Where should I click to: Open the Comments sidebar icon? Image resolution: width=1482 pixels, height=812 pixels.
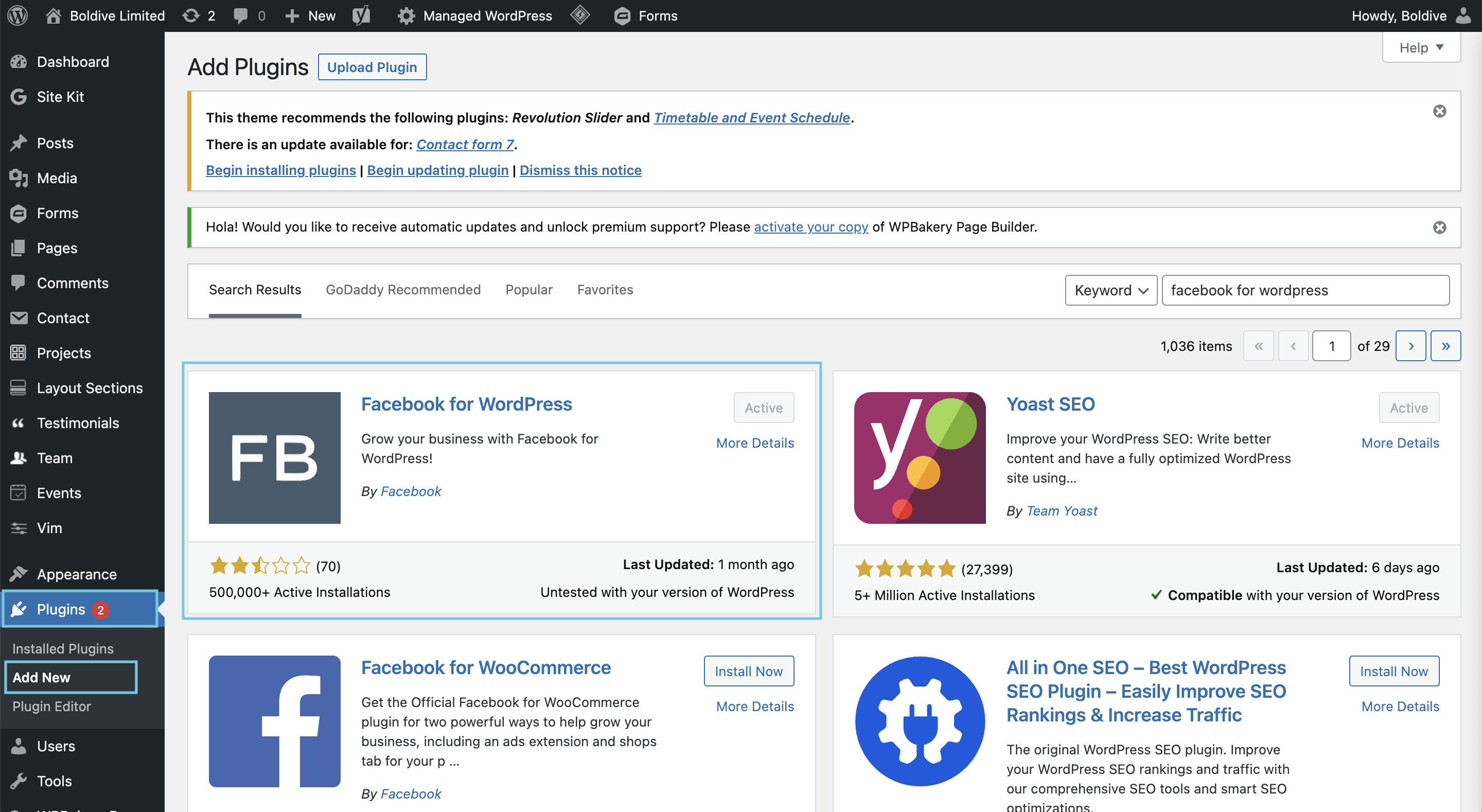pos(19,283)
